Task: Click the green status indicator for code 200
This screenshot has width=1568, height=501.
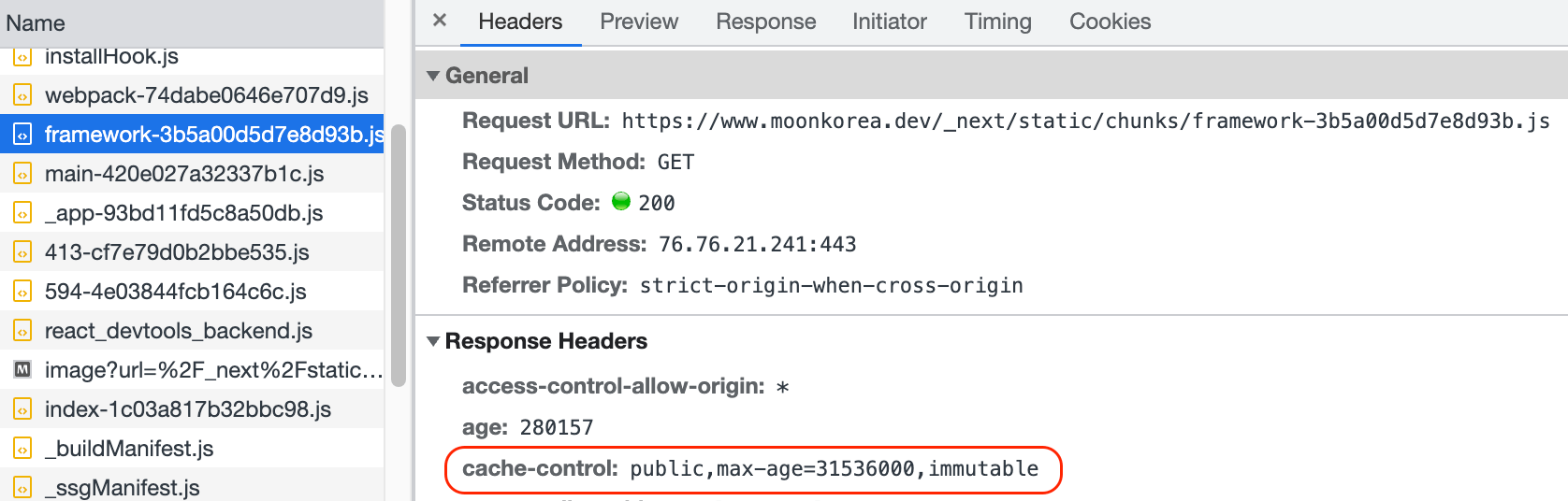Action: point(621,202)
